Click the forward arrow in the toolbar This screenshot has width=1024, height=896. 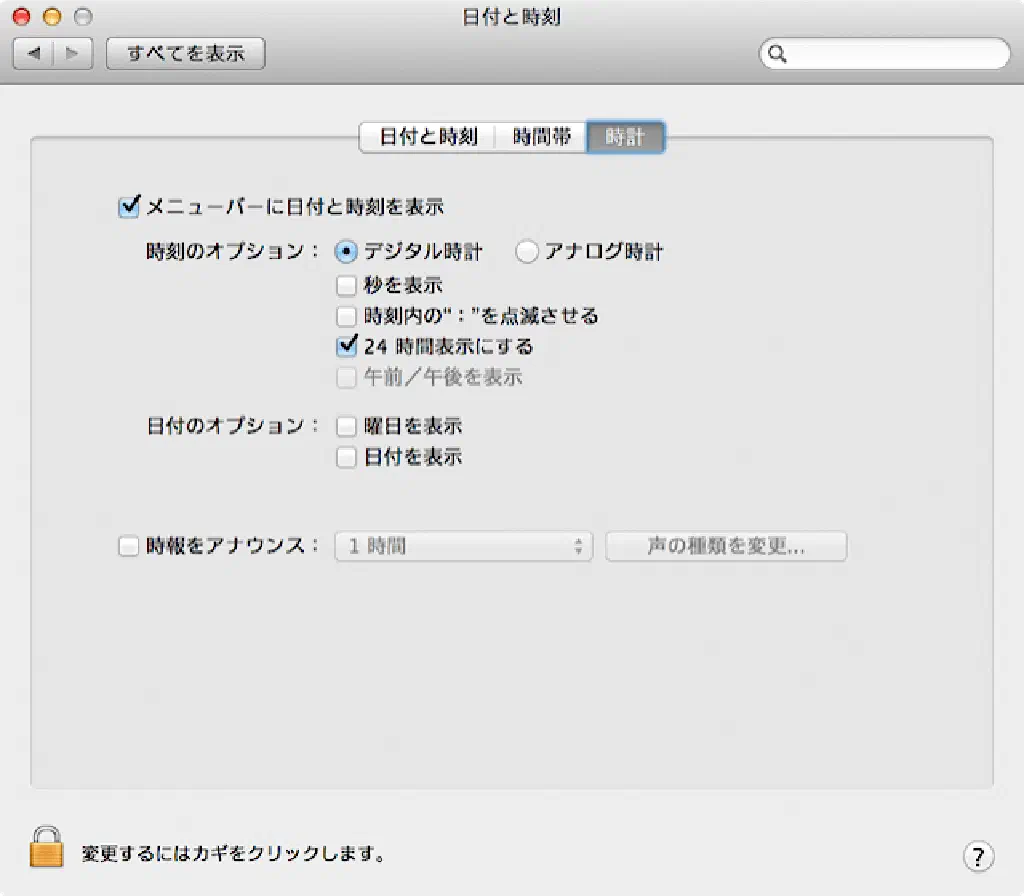(72, 53)
